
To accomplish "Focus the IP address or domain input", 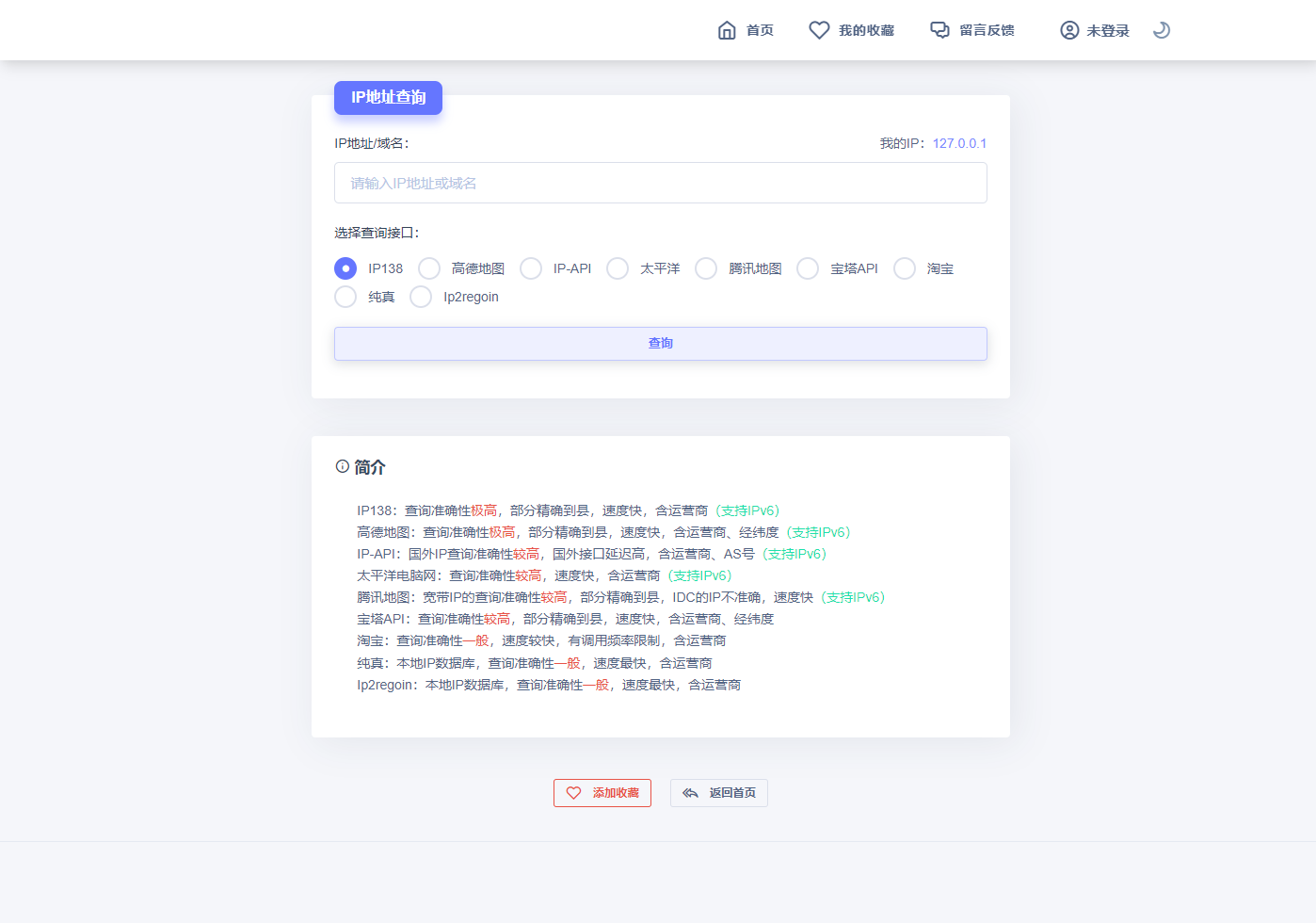I will pyautogui.click(x=660, y=183).
